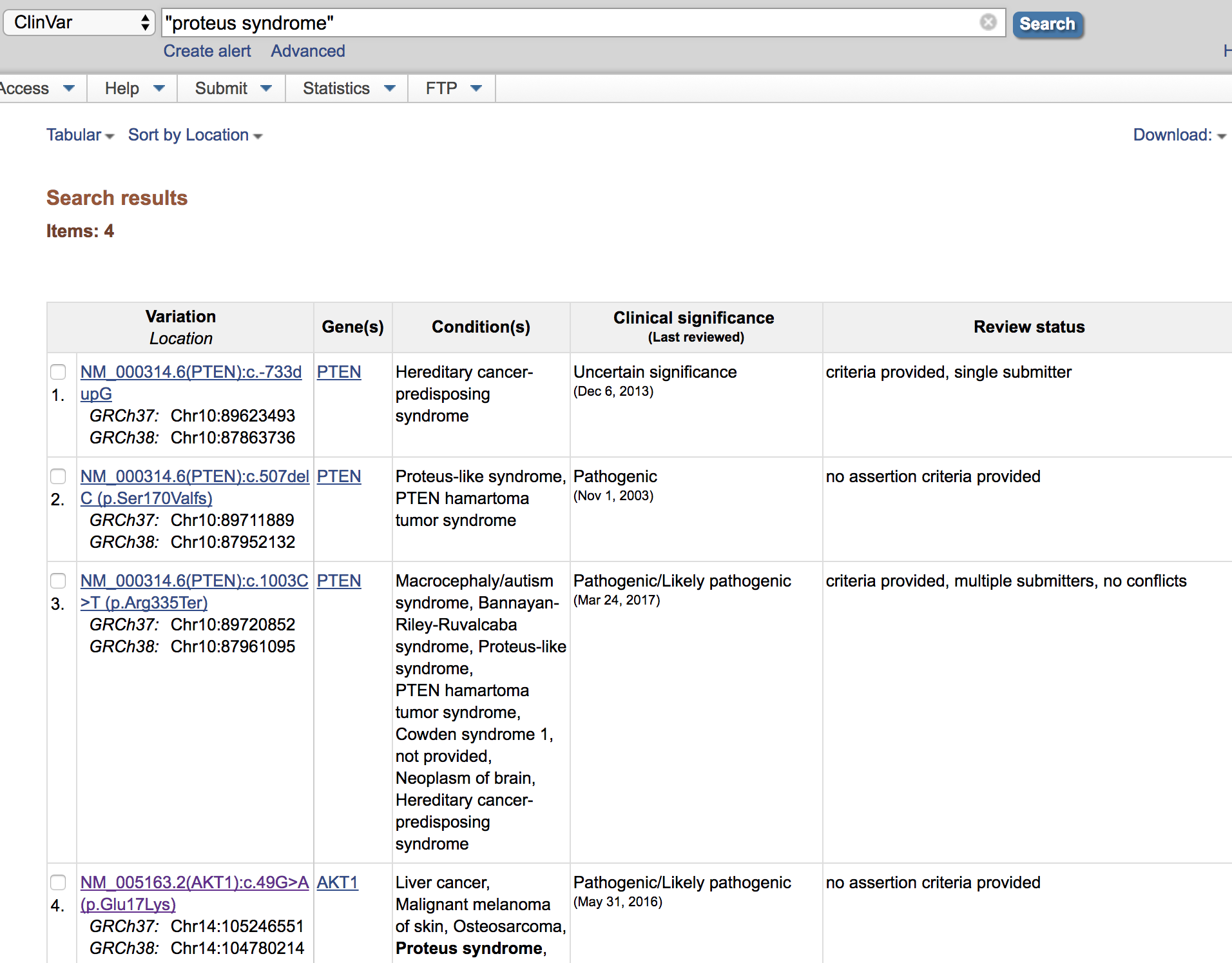Check the box for result 3 p.Arg335Ter
Viewport: 1232px width, 963px height.
point(58,581)
